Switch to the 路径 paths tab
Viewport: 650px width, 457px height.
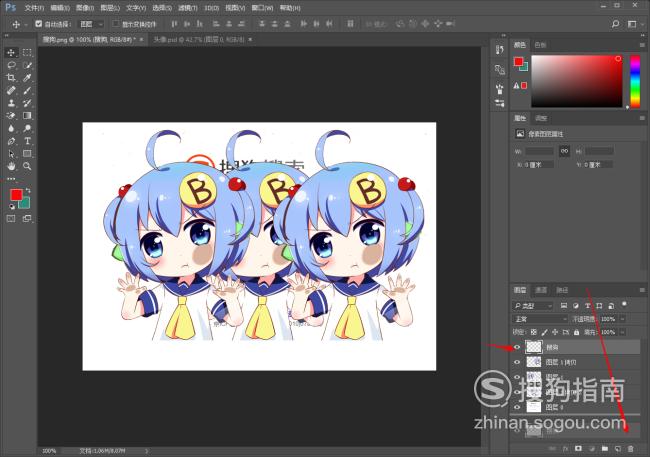[x=562, y=290]
